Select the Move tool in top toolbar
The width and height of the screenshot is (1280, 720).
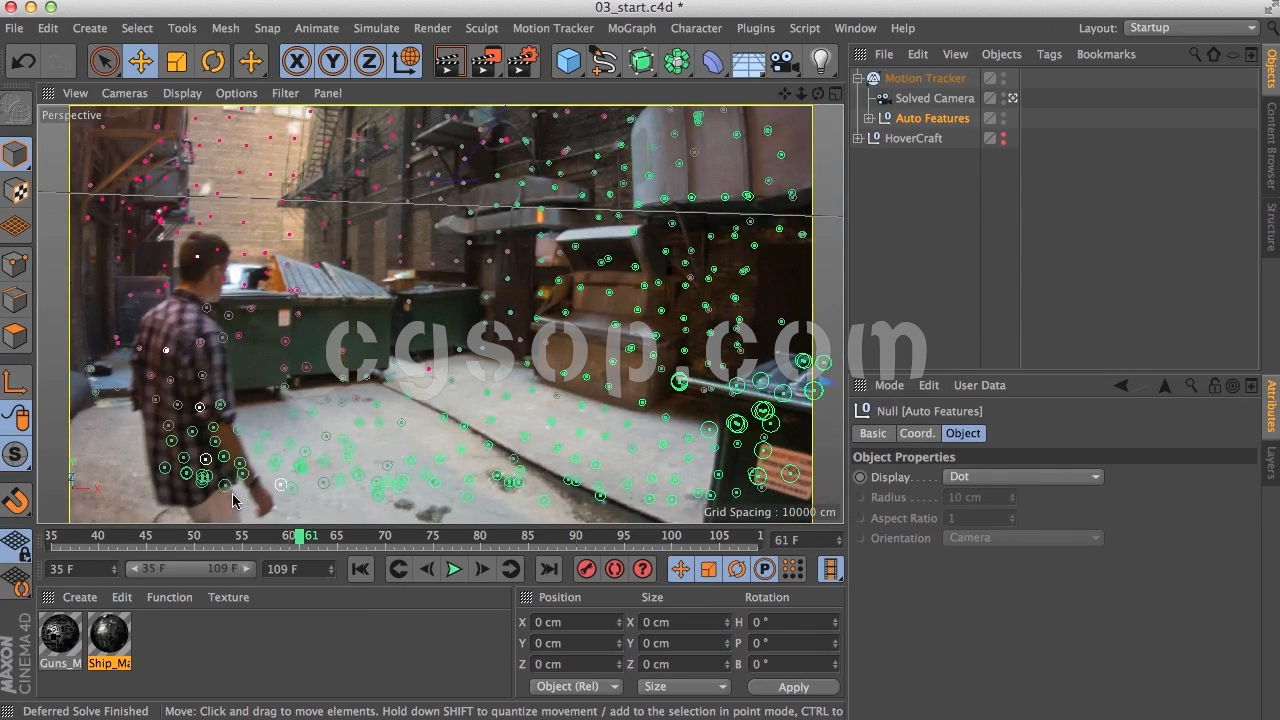(x=140, y=62)
